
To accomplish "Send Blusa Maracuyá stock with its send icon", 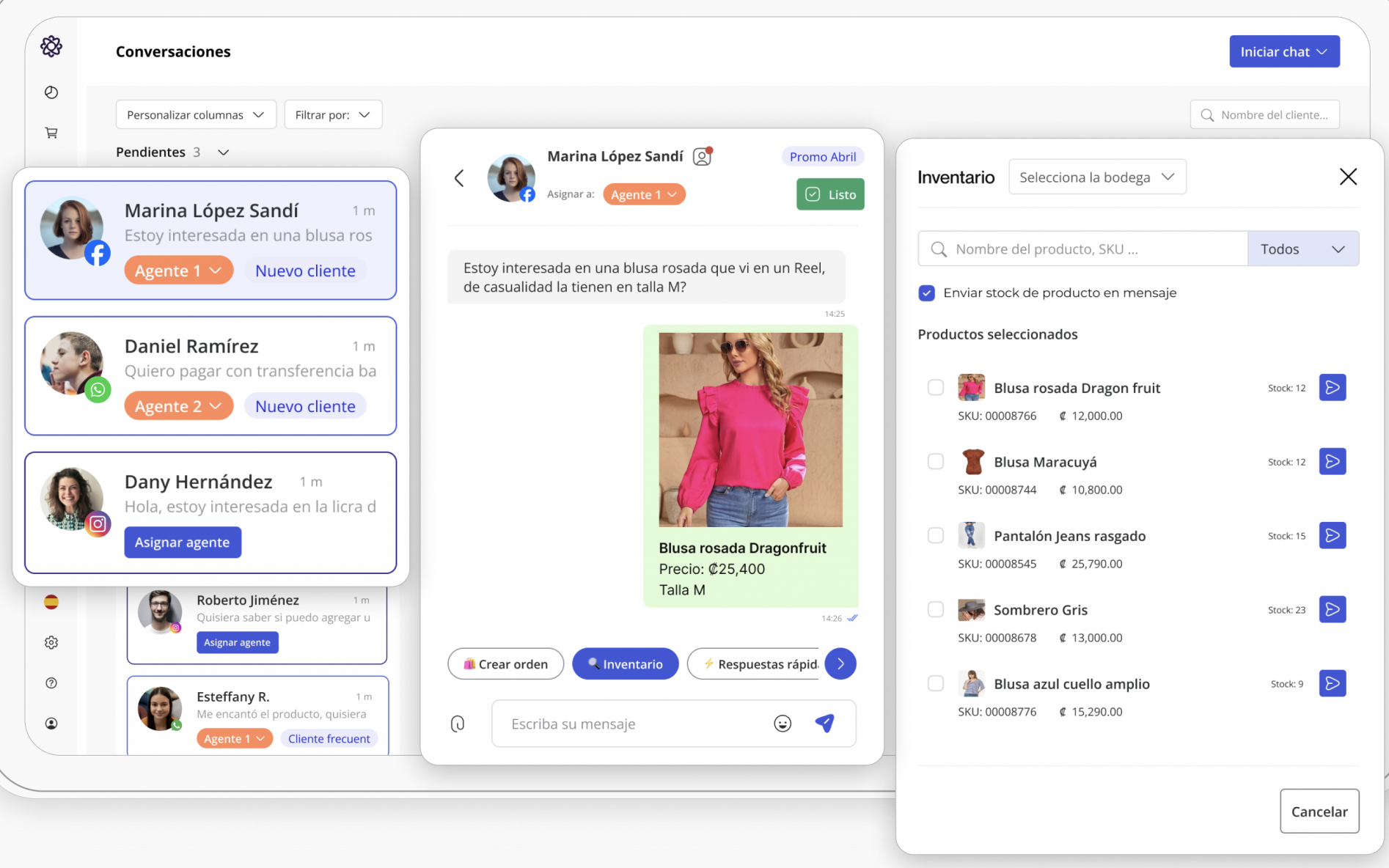I will point(1333,461).
